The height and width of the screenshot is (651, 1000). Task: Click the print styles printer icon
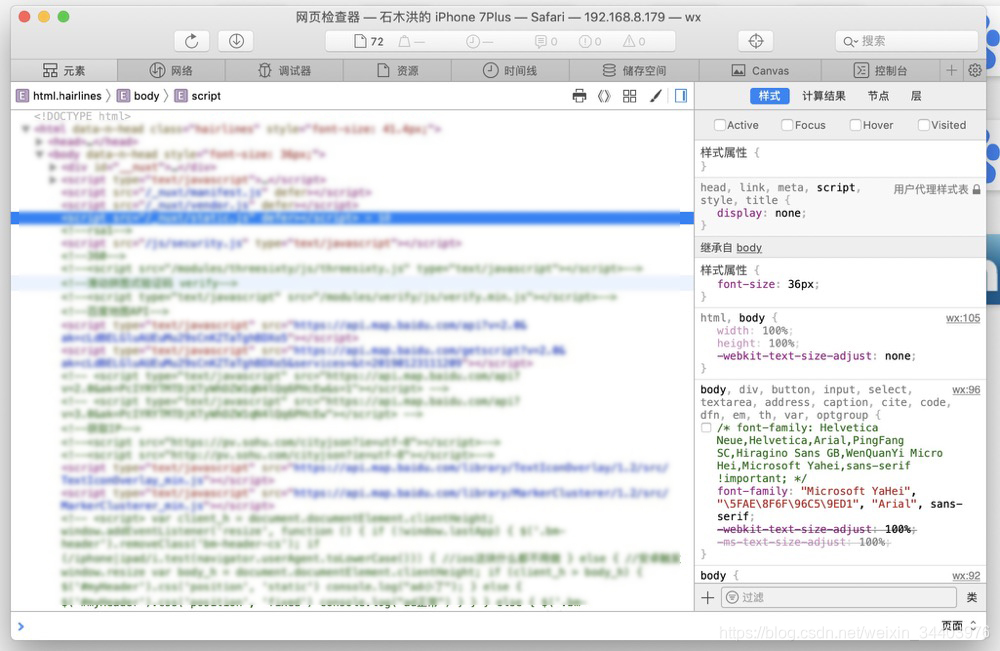point(579,96)
